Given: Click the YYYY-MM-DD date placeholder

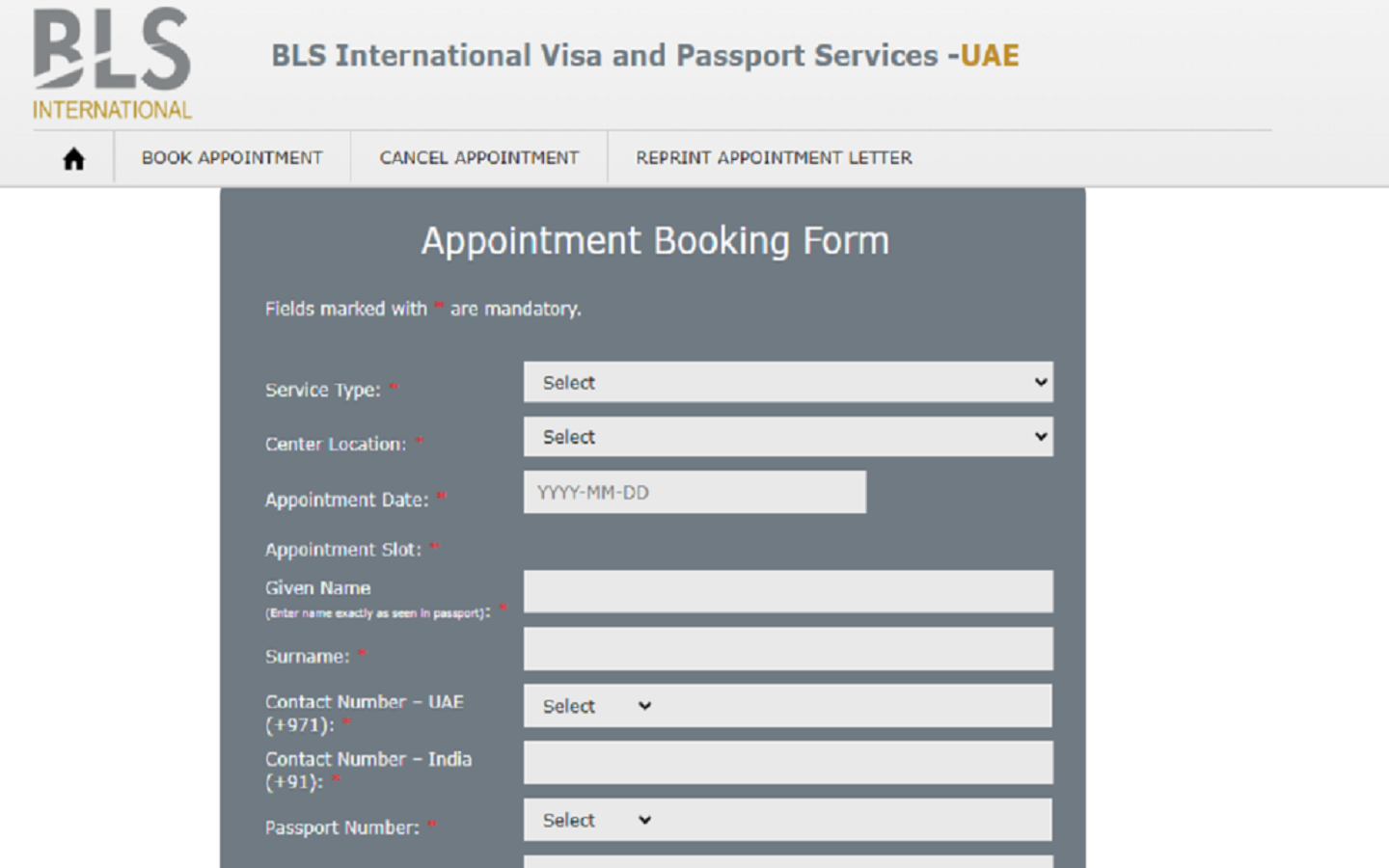Looking at the screenshot, I should click(594, 492).
